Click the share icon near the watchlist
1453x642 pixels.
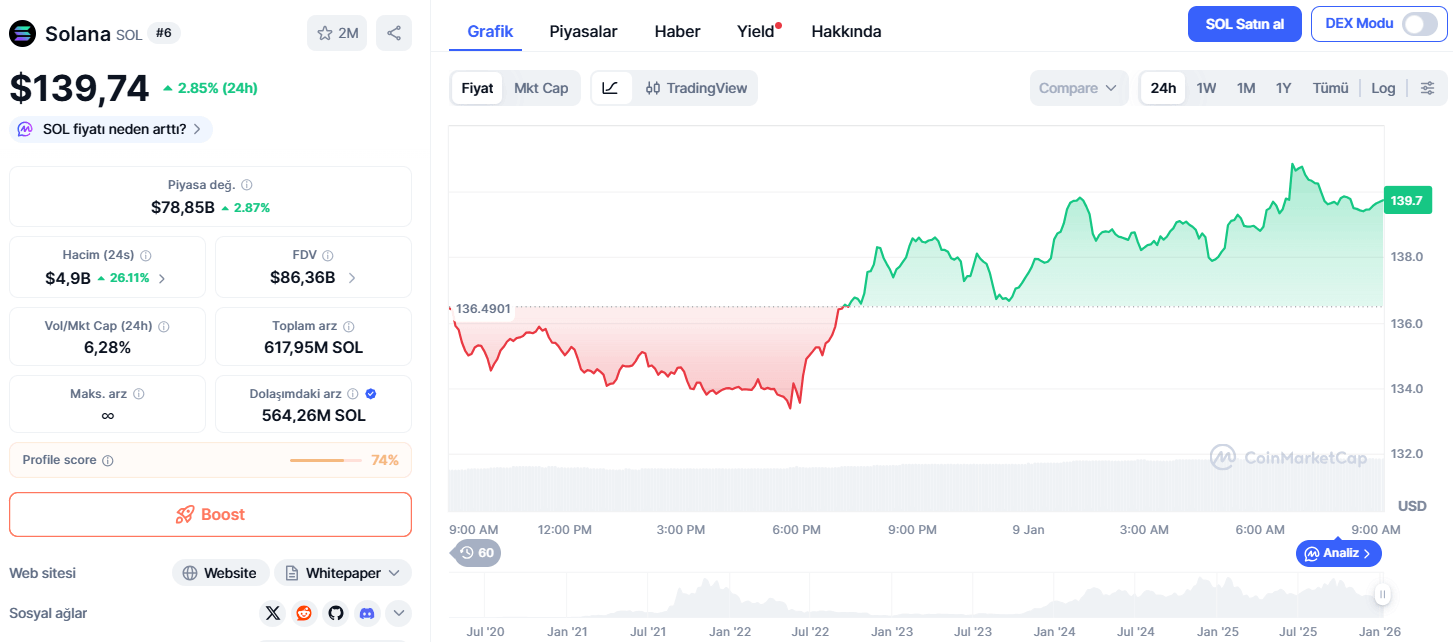(x=394, y=32)
